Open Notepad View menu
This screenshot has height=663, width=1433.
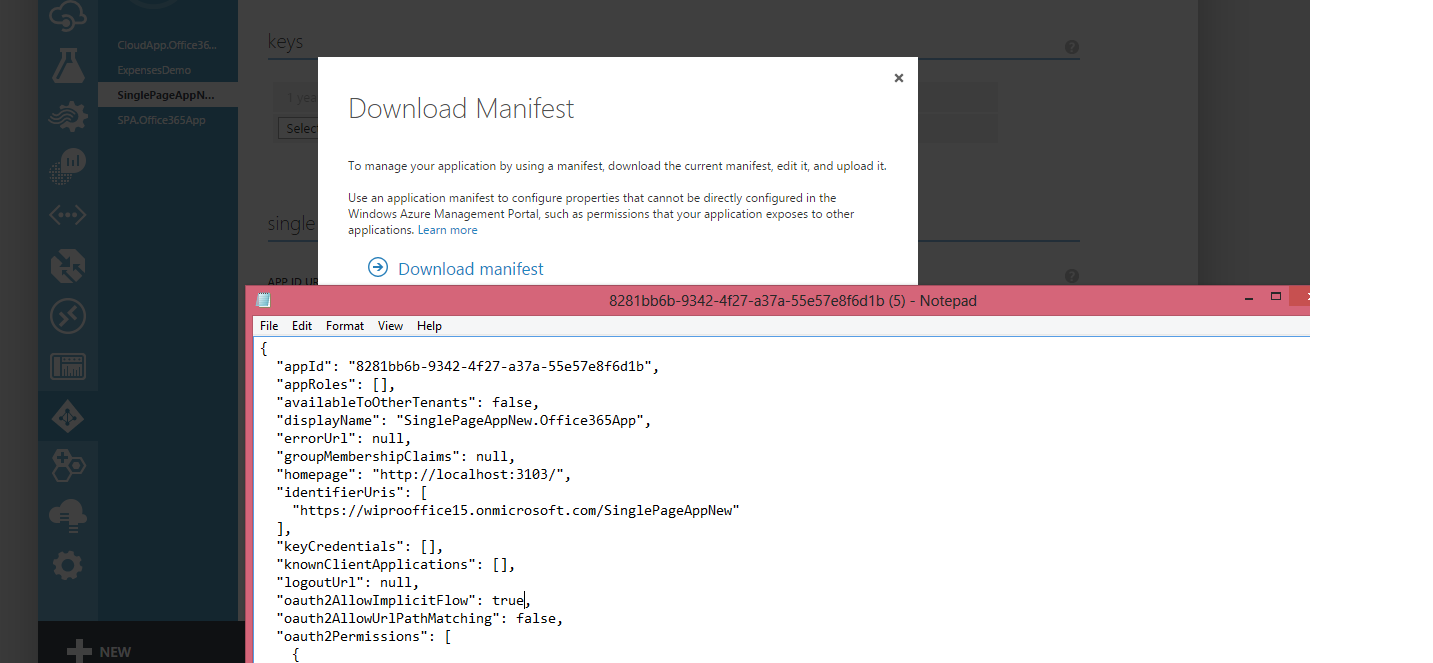(390, 326)
